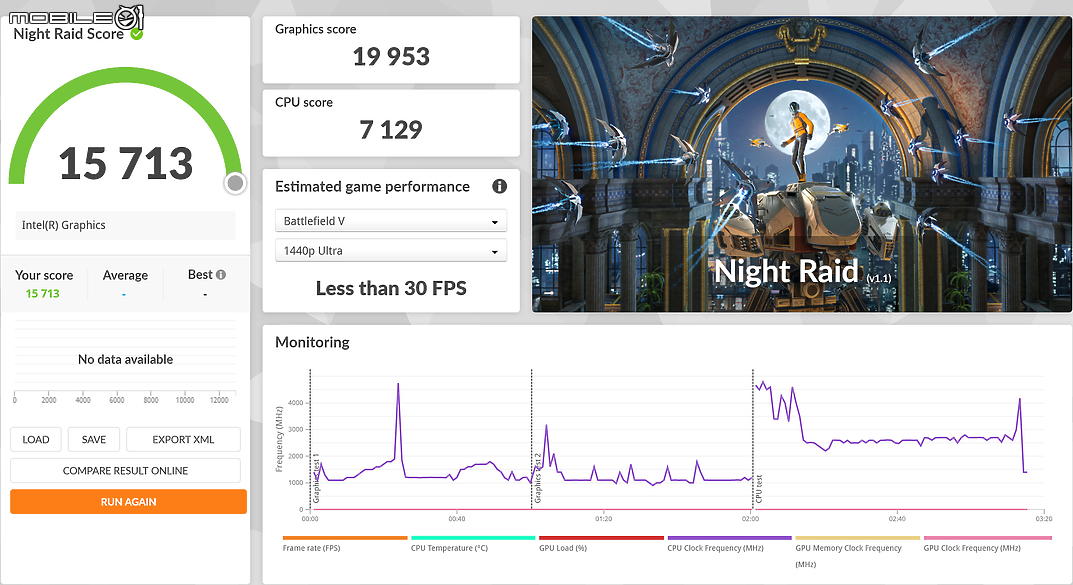Click the Graphics test 1 timeline marker
Screen dimensions: 1073x585
coord(316,478)
